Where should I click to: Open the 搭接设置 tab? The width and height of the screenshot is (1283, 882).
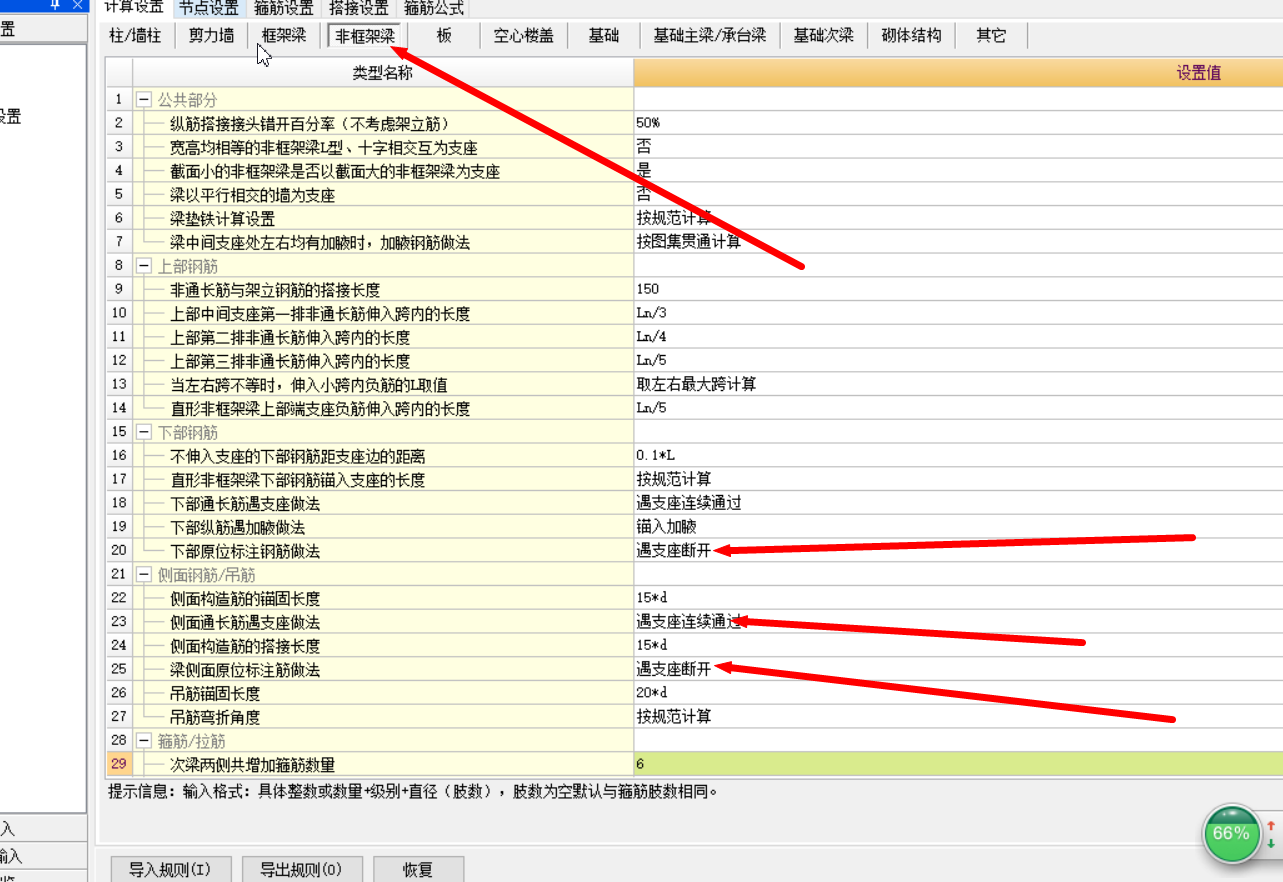coord(358,8)
